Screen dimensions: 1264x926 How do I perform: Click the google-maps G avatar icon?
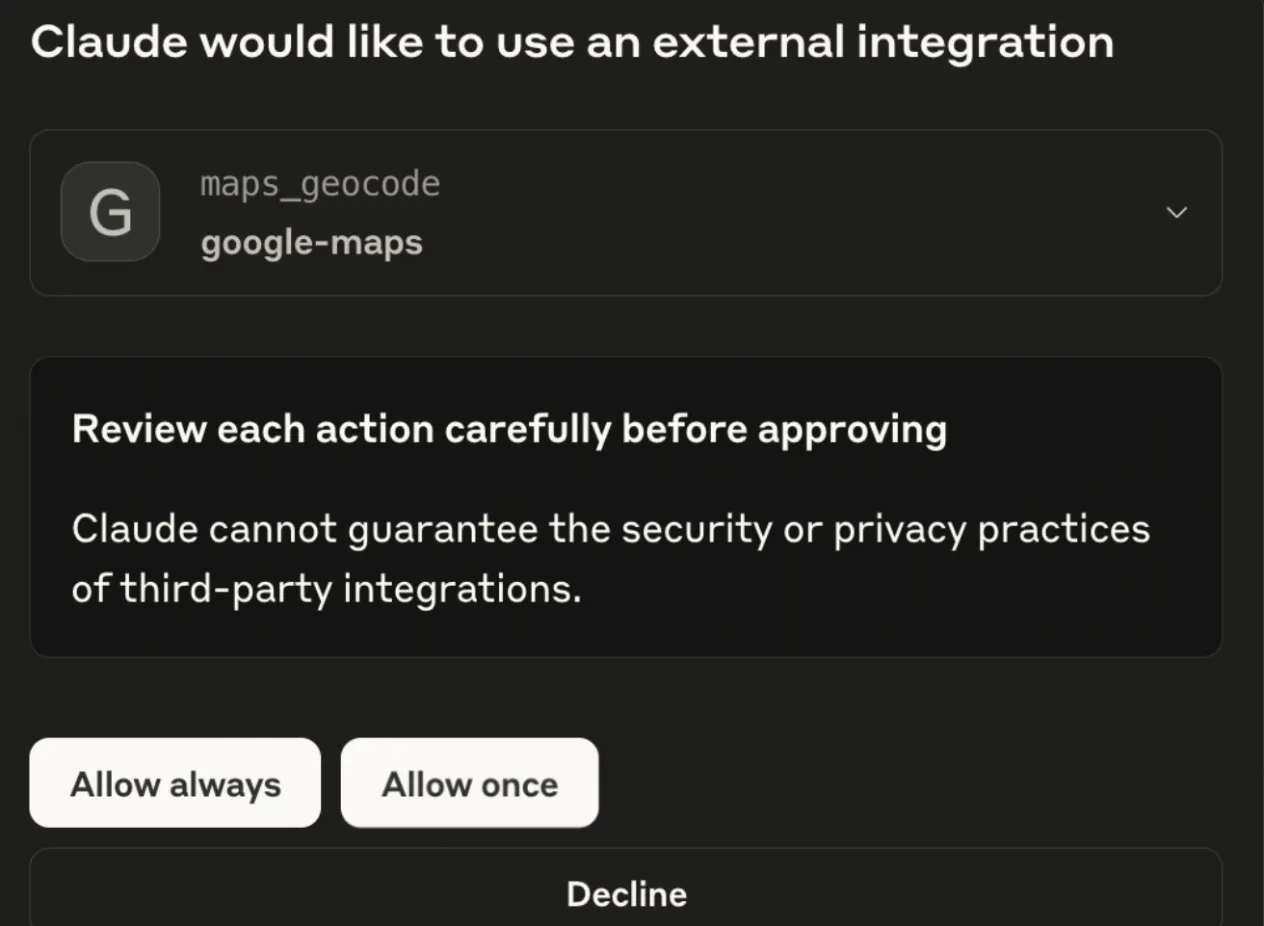(x=110, y=212)
